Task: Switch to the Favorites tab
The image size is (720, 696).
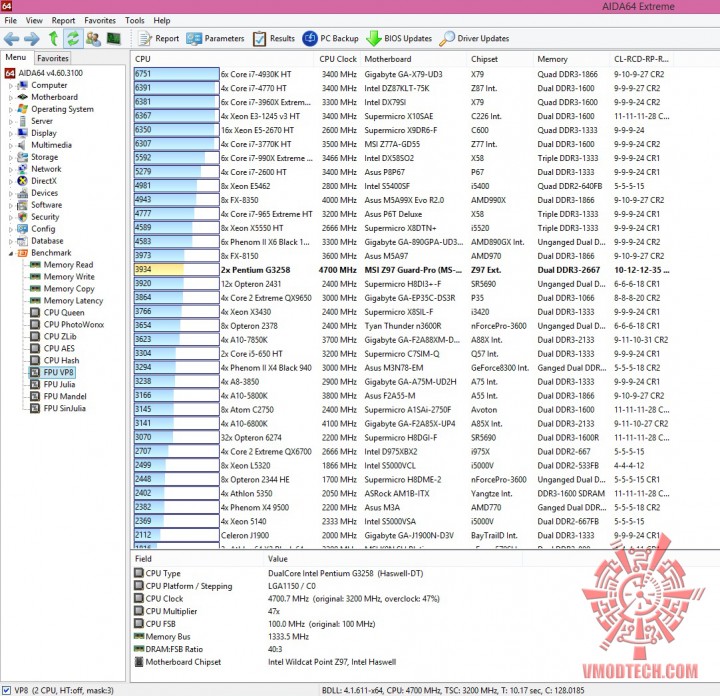Action: coord(53,58)
